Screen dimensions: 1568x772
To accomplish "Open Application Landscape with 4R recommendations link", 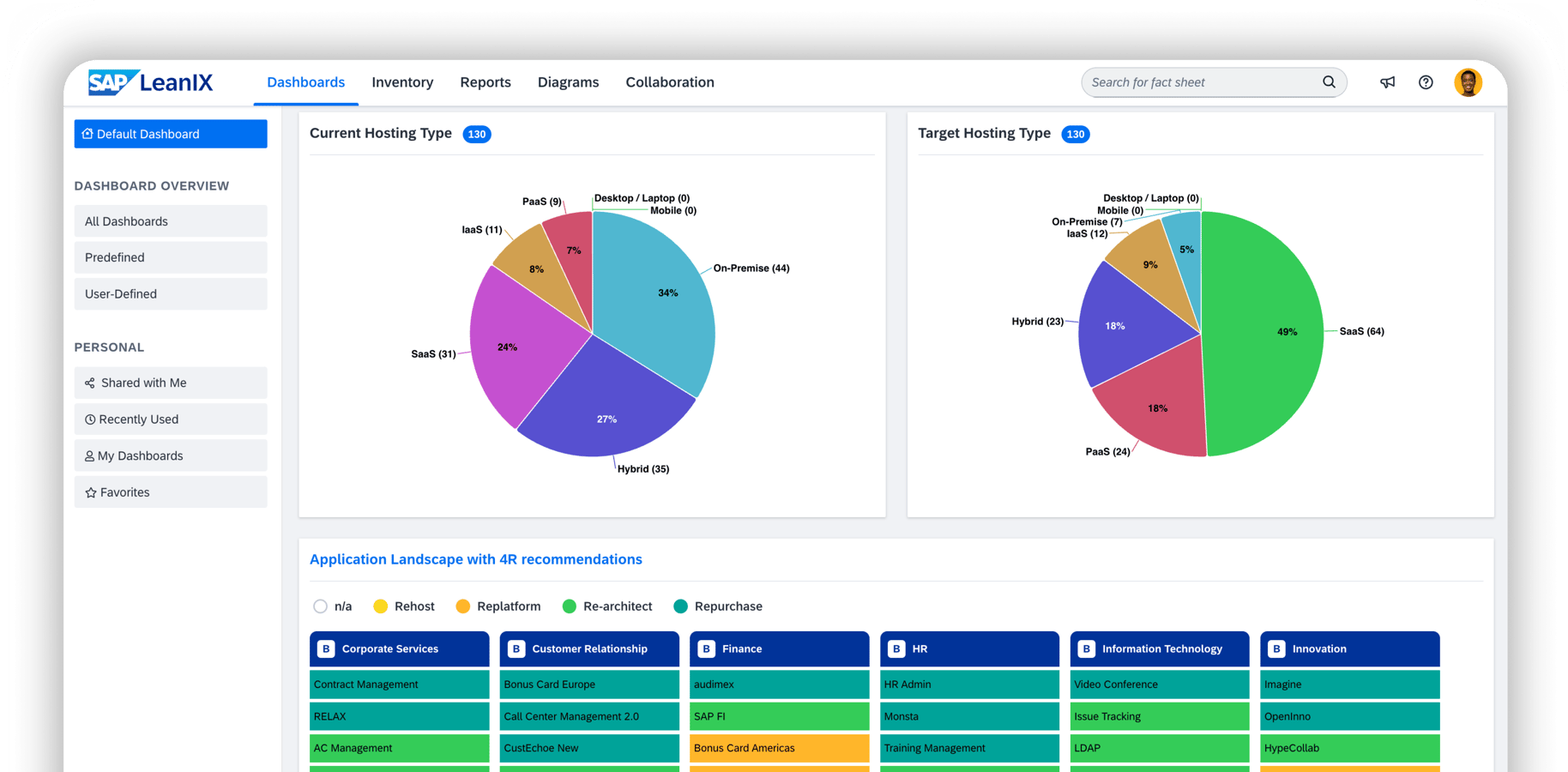I will [475, 559].
